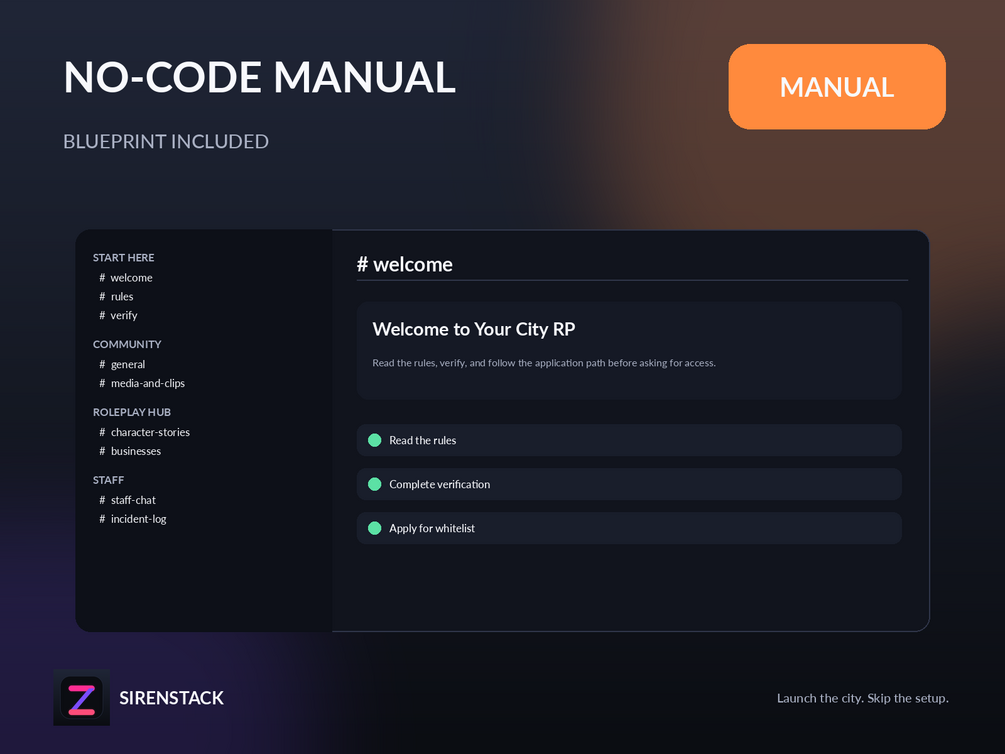This screenshot has width=1005, height=754.
Task: Click the BLUEPRINT INCLUDED subtitle
Action: coord(165,141)
